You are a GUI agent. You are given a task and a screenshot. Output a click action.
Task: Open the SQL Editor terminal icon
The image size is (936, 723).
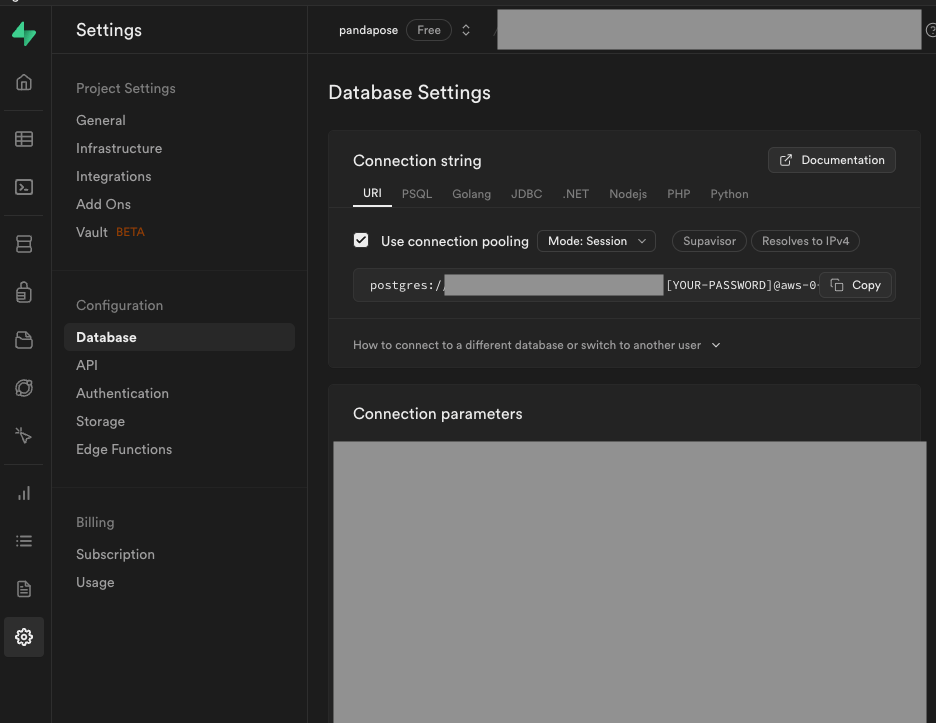click(x=24, y=187)
